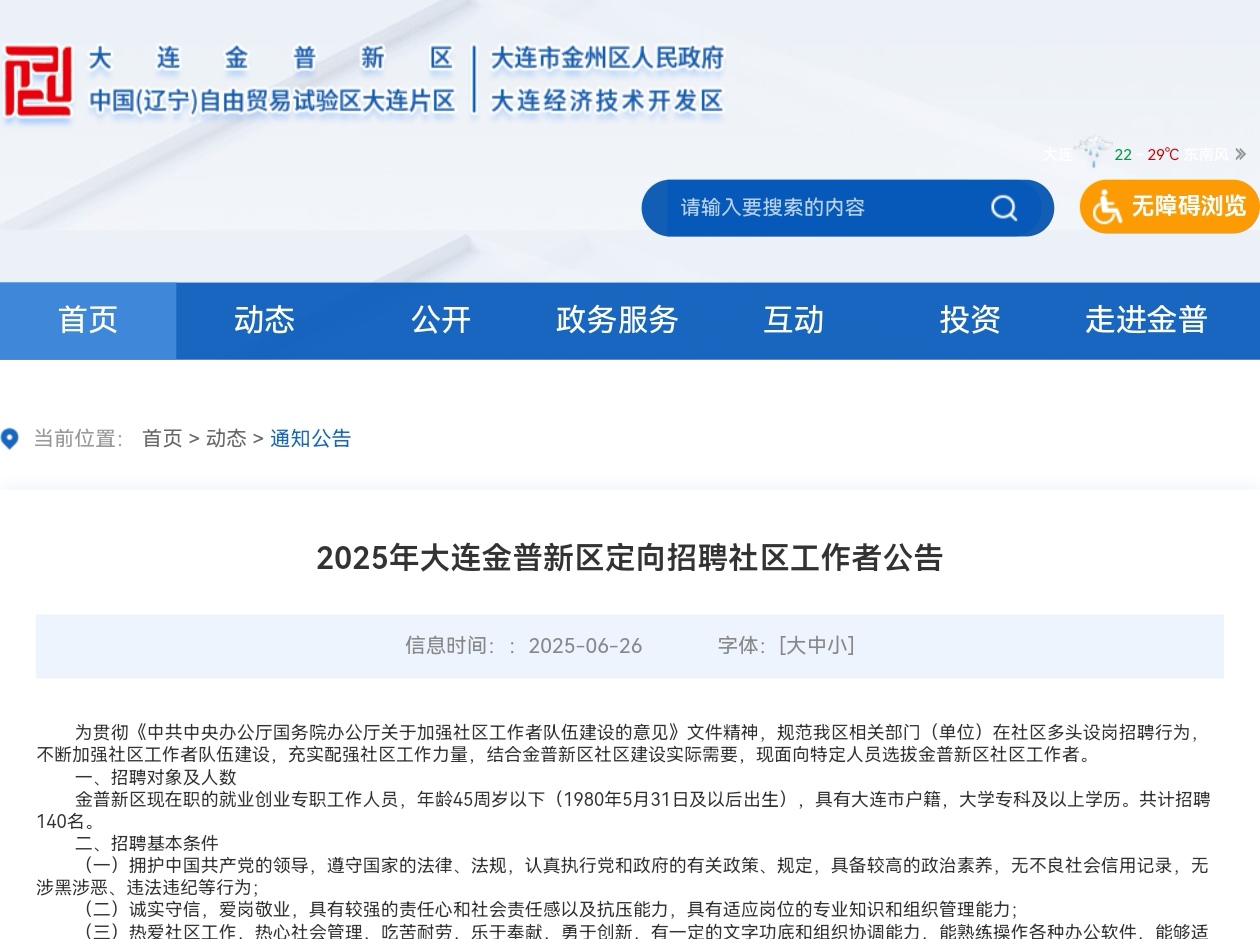The width and height of the screenshot is (1260, 939).
Task: Click the 大连金普新区 header title
Action: 271,59
